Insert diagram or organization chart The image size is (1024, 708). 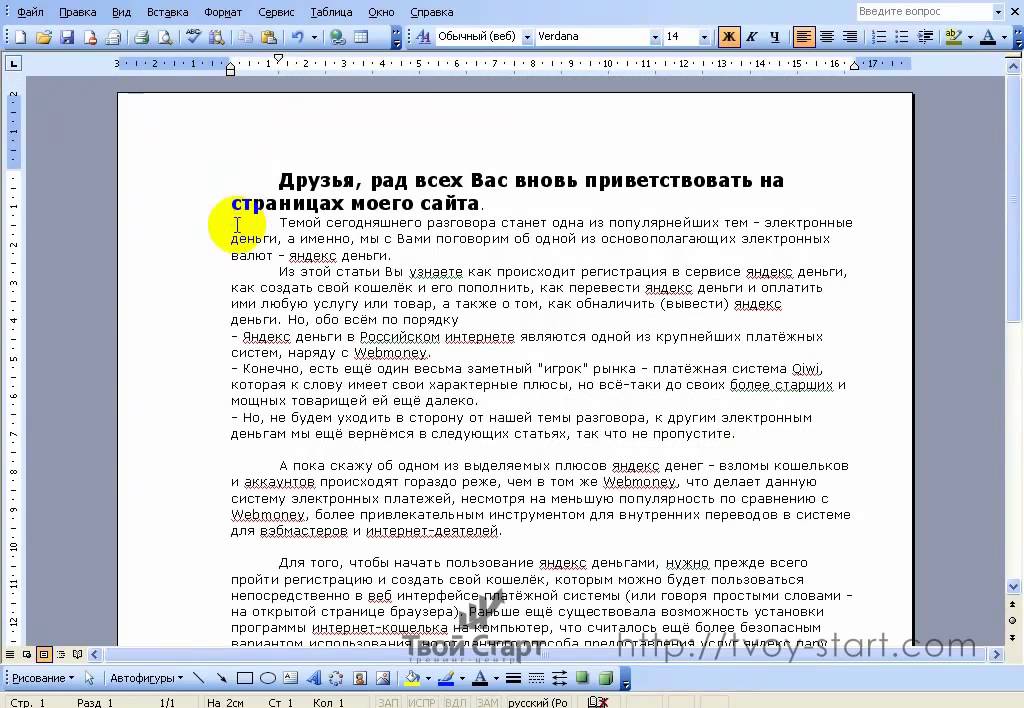[336, 678]
